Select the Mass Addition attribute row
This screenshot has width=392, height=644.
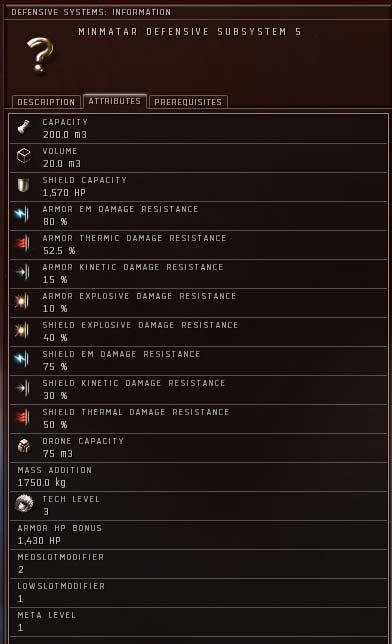198,477
